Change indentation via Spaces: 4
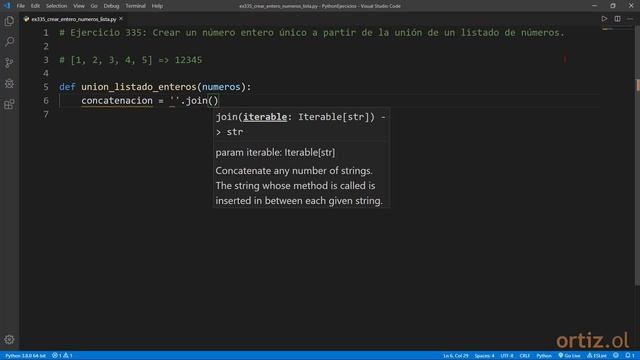Viewport: 640px width, 360px height. pyautogui.click(x=484, y=356)
